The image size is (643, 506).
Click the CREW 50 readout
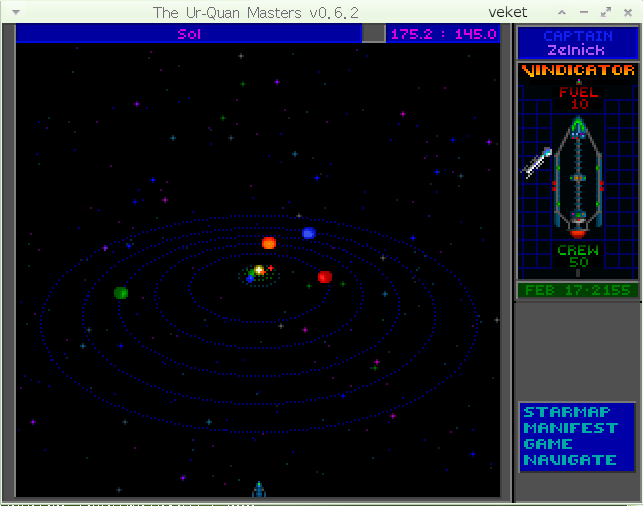[x=578, y=256]
